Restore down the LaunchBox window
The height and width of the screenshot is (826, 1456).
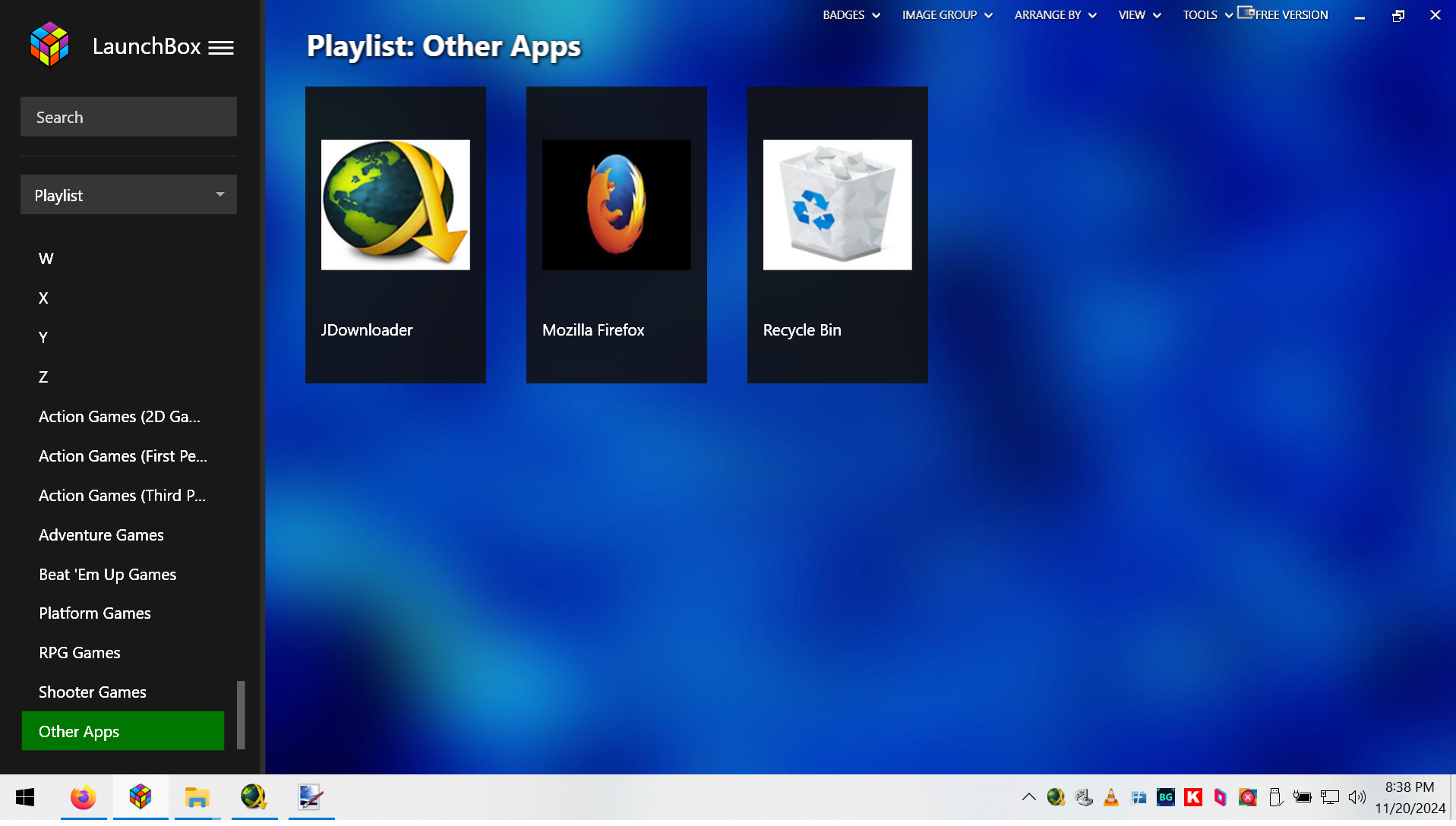(x=1398, y=15)
